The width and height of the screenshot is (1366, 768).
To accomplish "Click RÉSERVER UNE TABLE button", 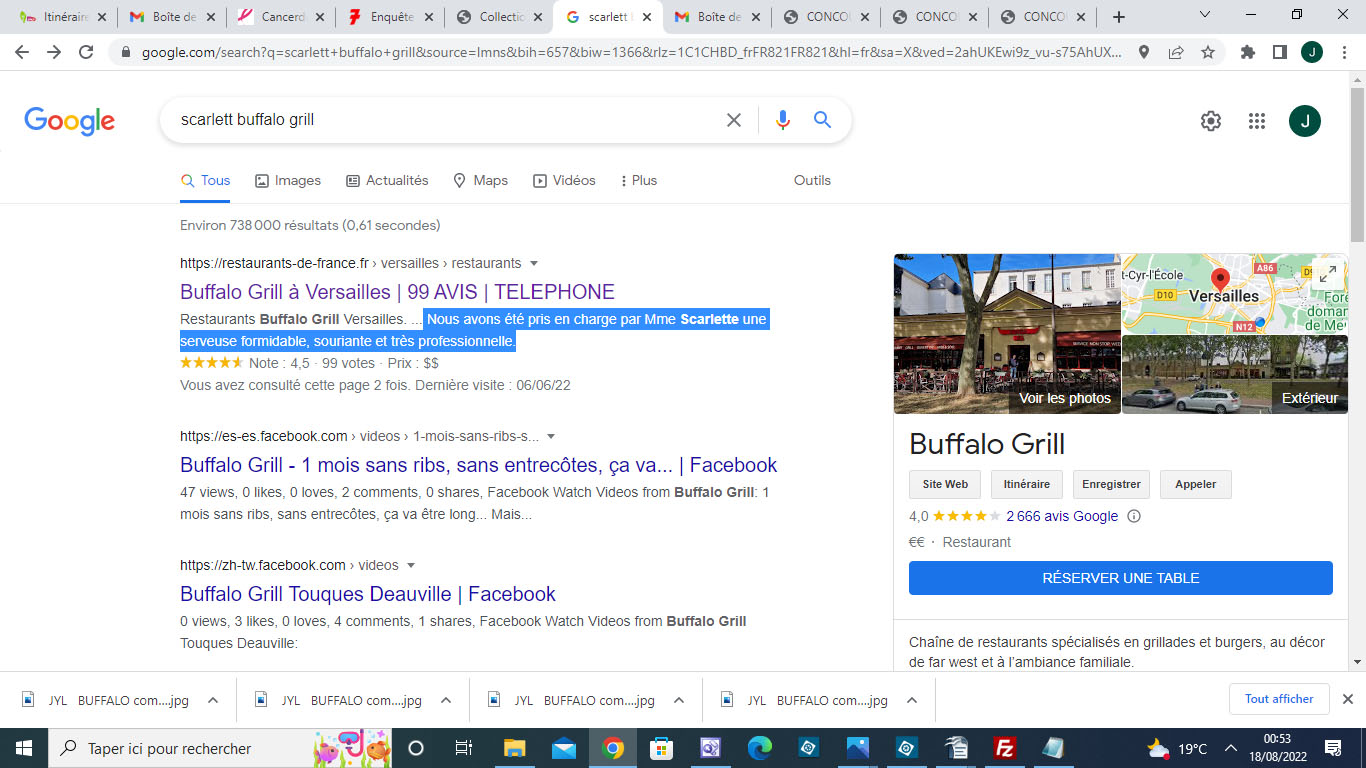I will click(x=1121, y=578).
